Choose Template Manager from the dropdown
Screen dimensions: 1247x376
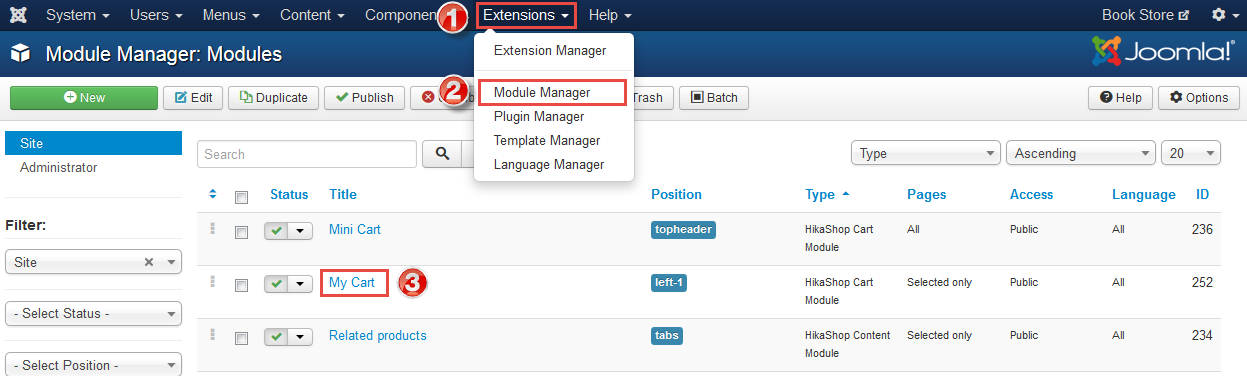(x=547, y=140)
